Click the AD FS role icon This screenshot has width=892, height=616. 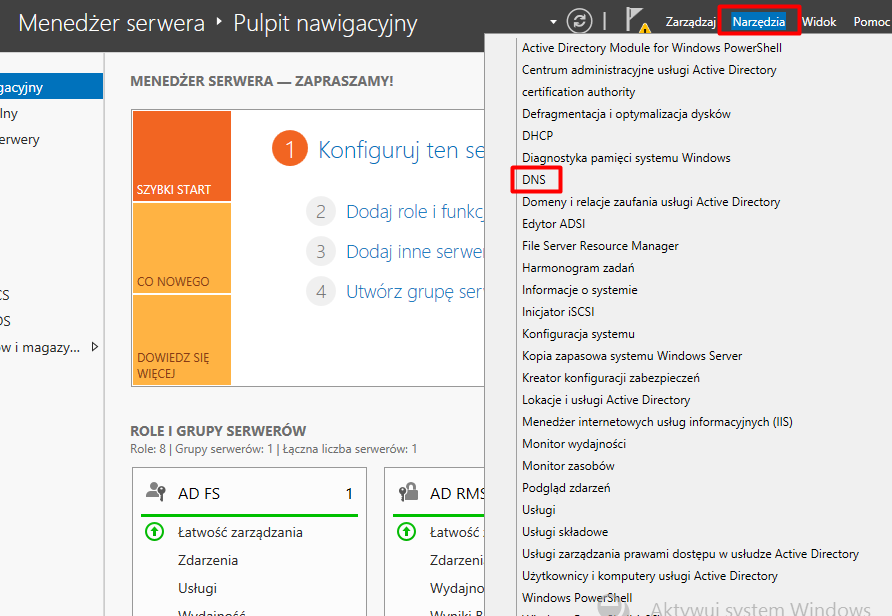[x=155, y=492]
